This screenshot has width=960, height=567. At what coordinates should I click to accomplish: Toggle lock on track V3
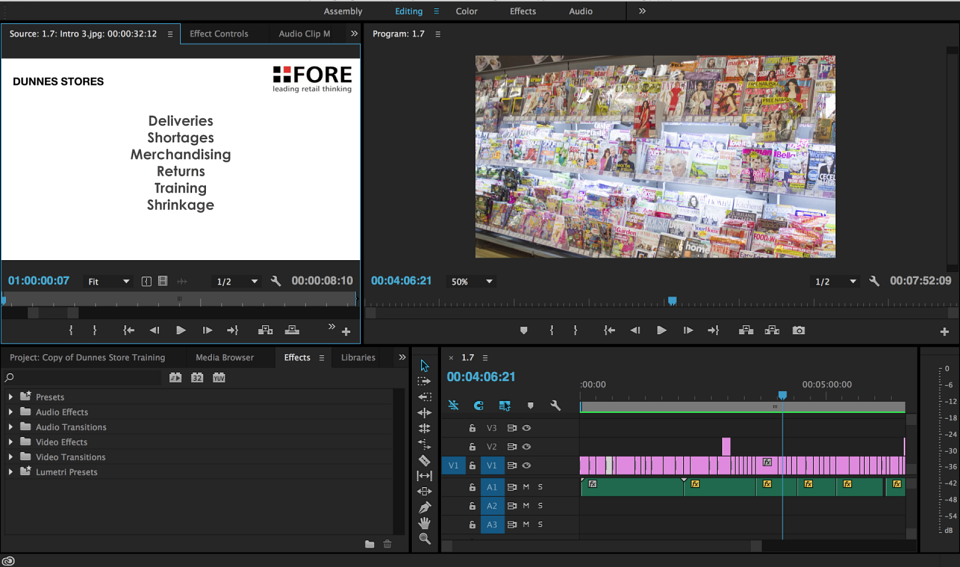click(x=472, y=428)
